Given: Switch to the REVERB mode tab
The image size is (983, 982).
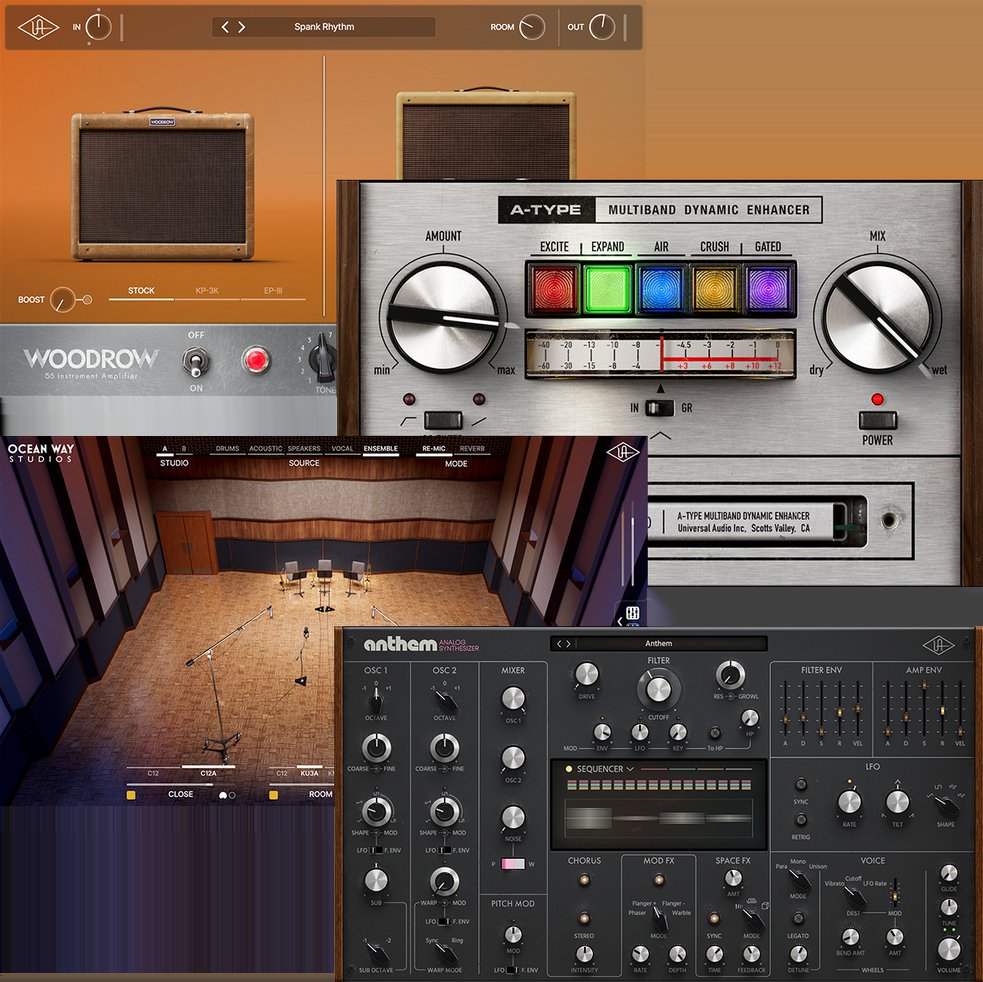Looking at the screenshot, I should 471,449.
